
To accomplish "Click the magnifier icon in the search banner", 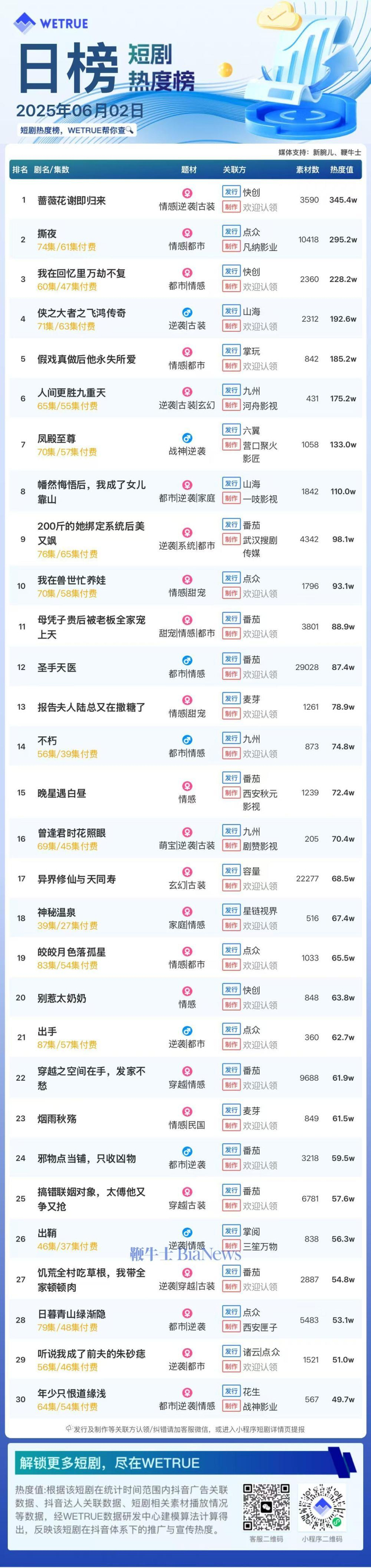I will click(129, 130).
